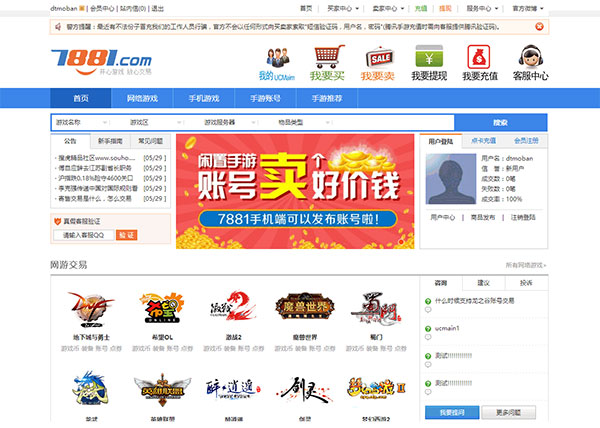Open the 闲置手游账号 promotional banner
Image resolution: width=600 pixels, height=428 pixels.
point(295,191)
